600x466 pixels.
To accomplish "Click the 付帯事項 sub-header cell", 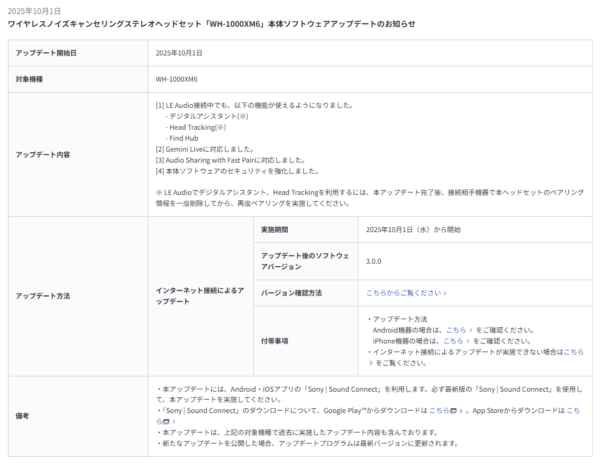I will [x=275, y=340].
